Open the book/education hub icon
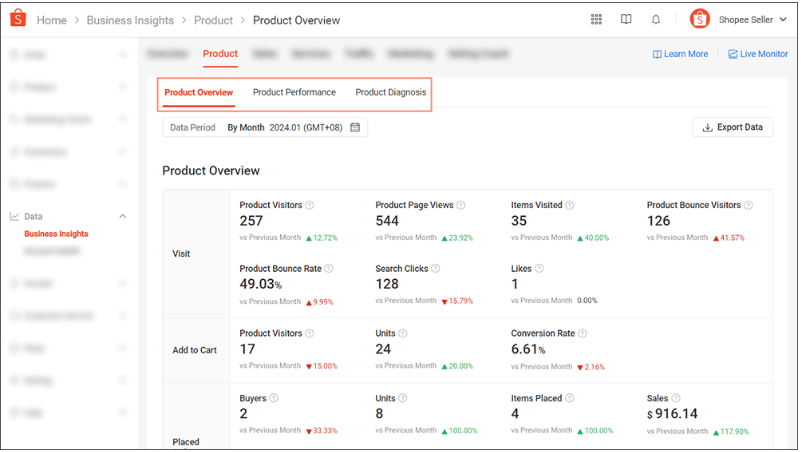This screenshot has width=801, height=452. [x=626, y=19]
